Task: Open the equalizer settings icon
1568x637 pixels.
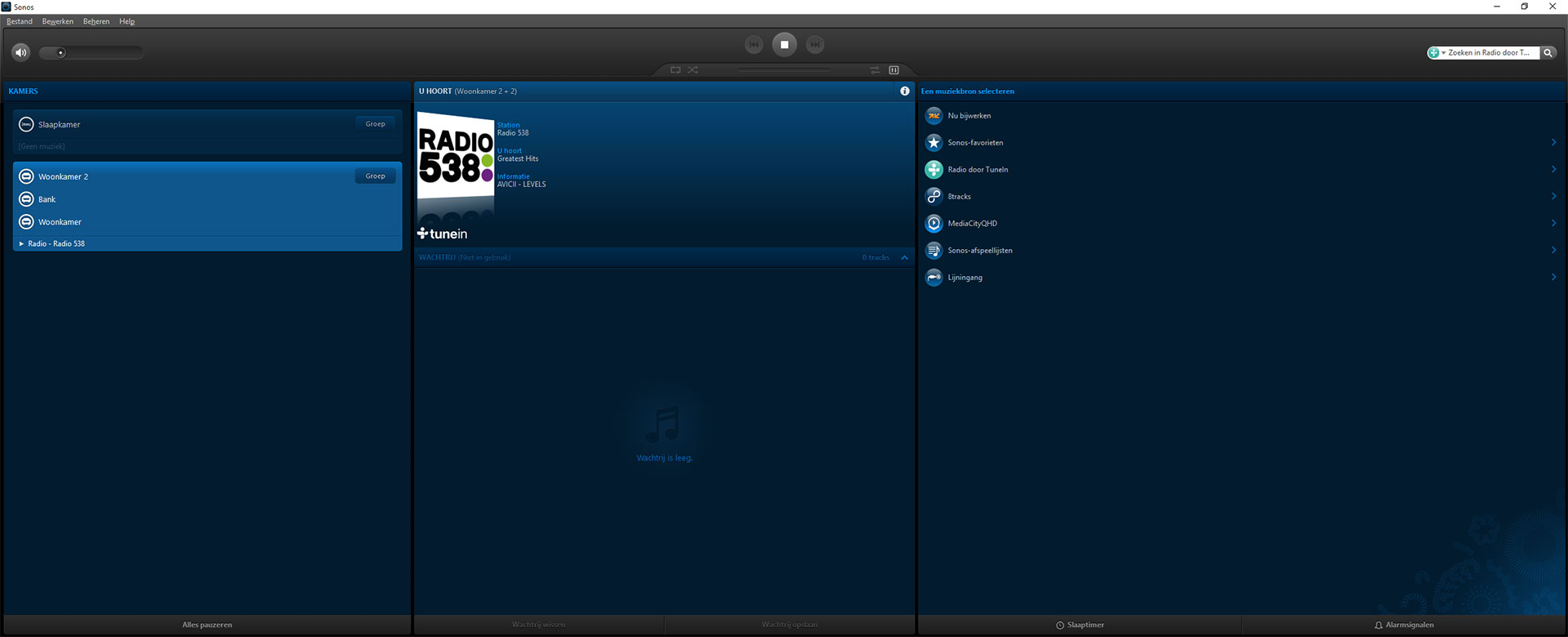Action: click(893, 70)
